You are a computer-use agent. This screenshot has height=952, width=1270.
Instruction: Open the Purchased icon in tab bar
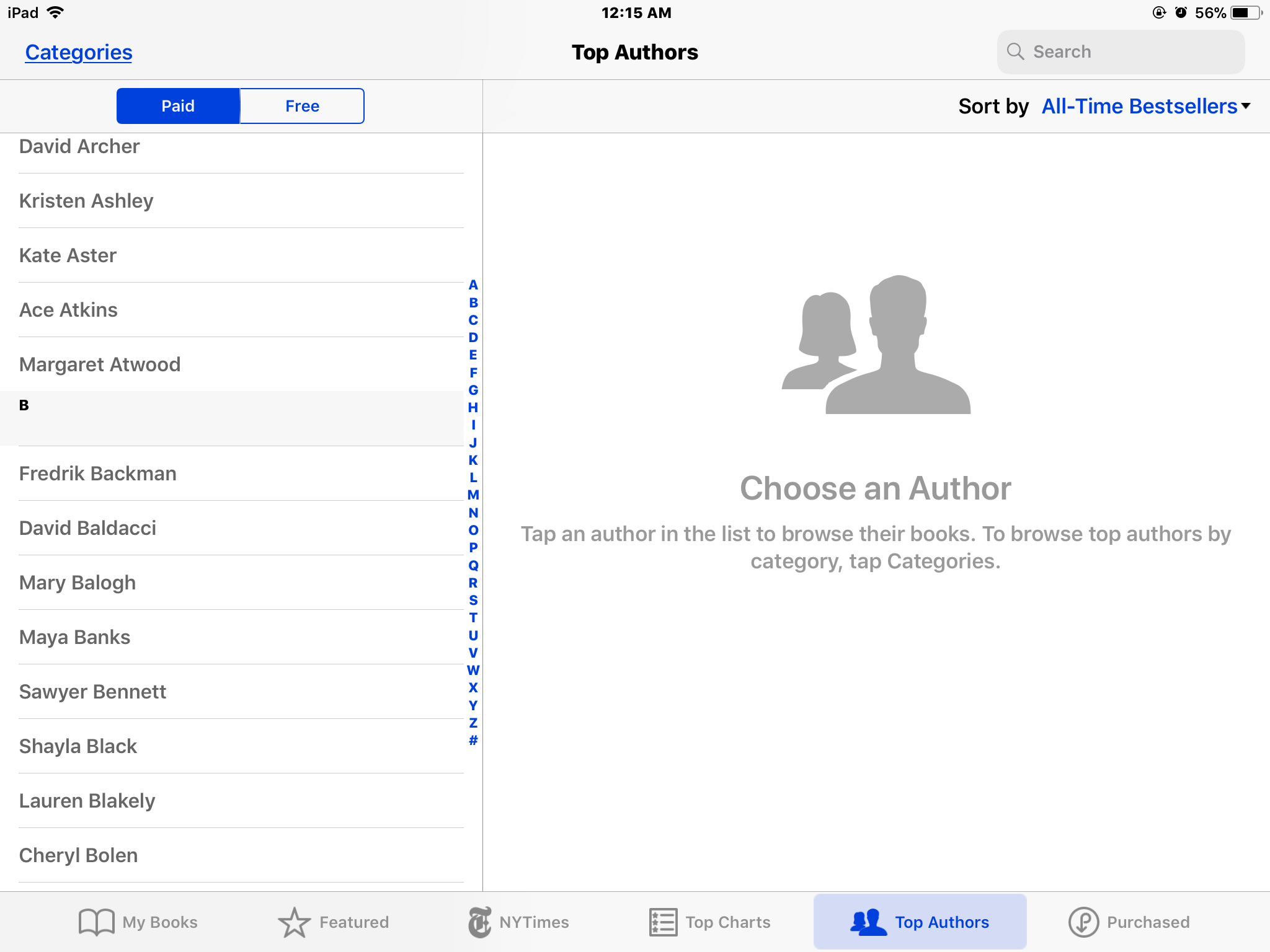[1083, 922]
